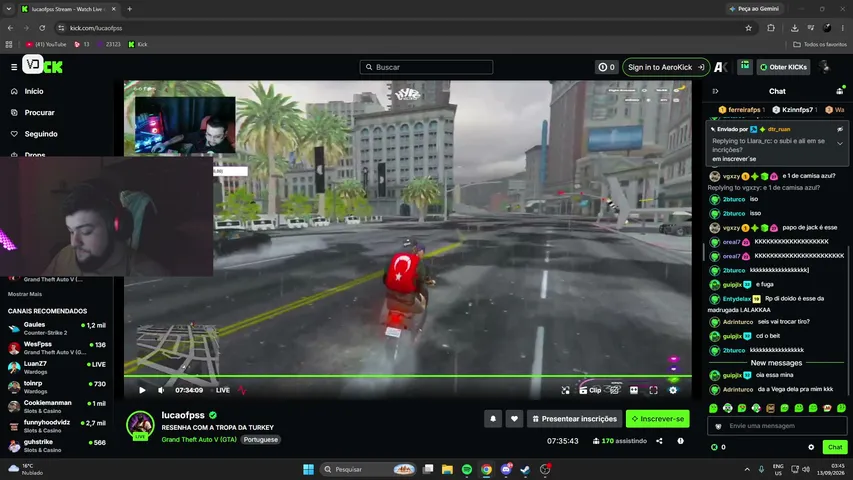Click the Sign in to AeroKick button
853x480 pixels.
pyautogui.click(x=666, y=67)
